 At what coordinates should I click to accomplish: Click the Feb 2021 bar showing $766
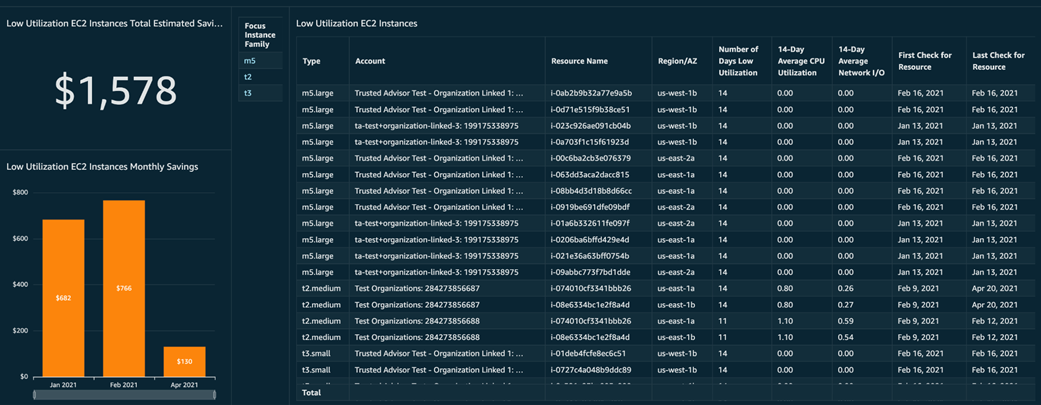tap(123, 288)
